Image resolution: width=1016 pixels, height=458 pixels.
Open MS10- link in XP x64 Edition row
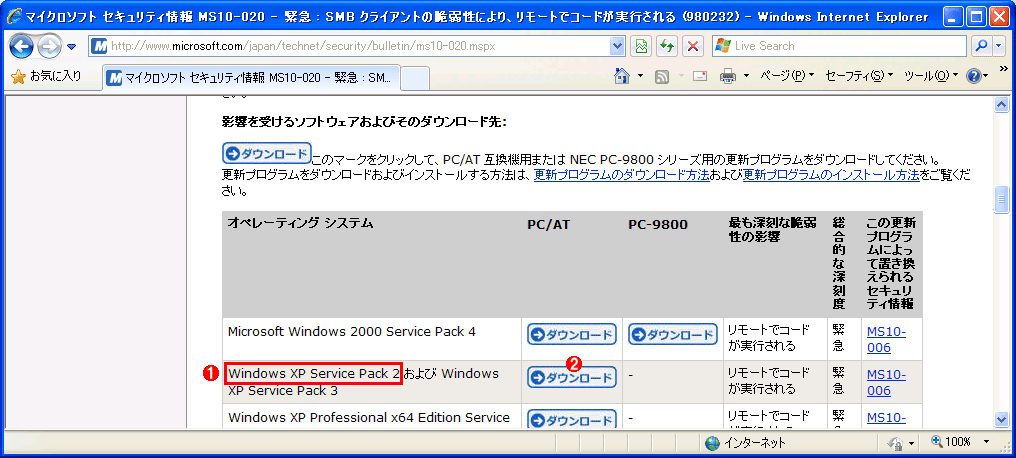[x=886, y=418]
